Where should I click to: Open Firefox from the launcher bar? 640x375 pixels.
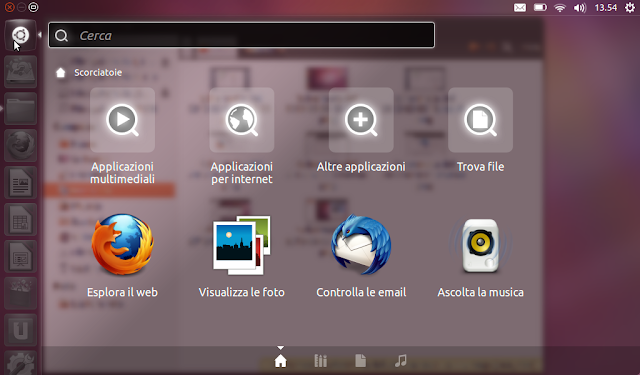click(x=20, y=146)
